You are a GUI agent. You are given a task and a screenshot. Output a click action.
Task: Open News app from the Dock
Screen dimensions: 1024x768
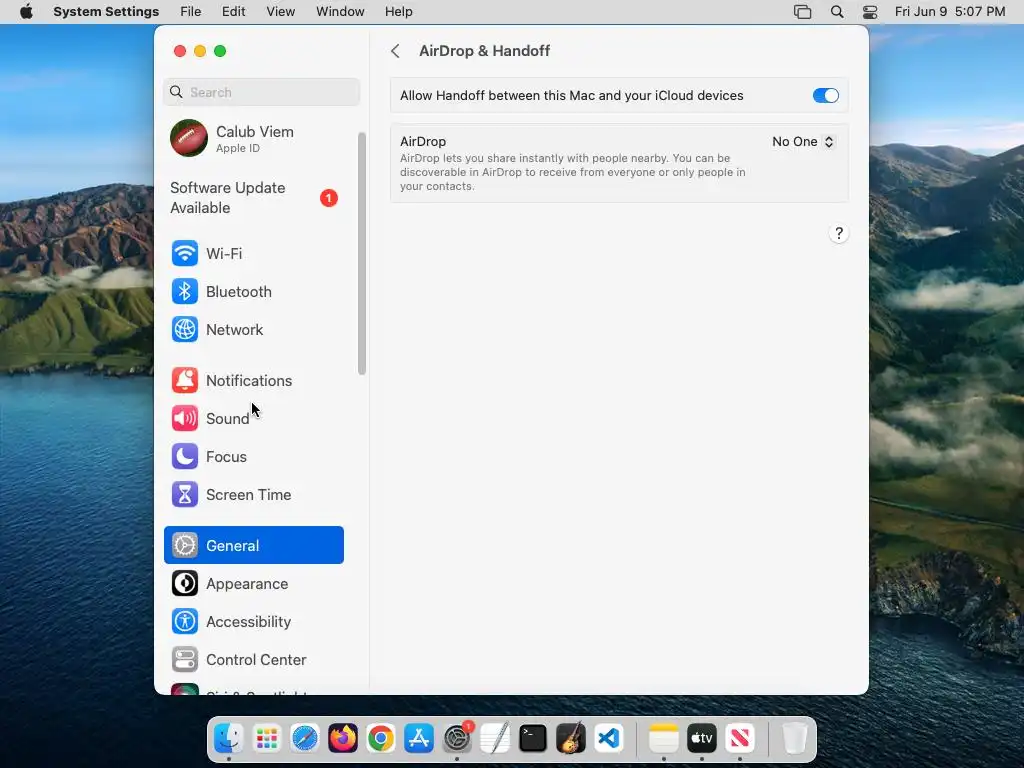tap(740, 739)
